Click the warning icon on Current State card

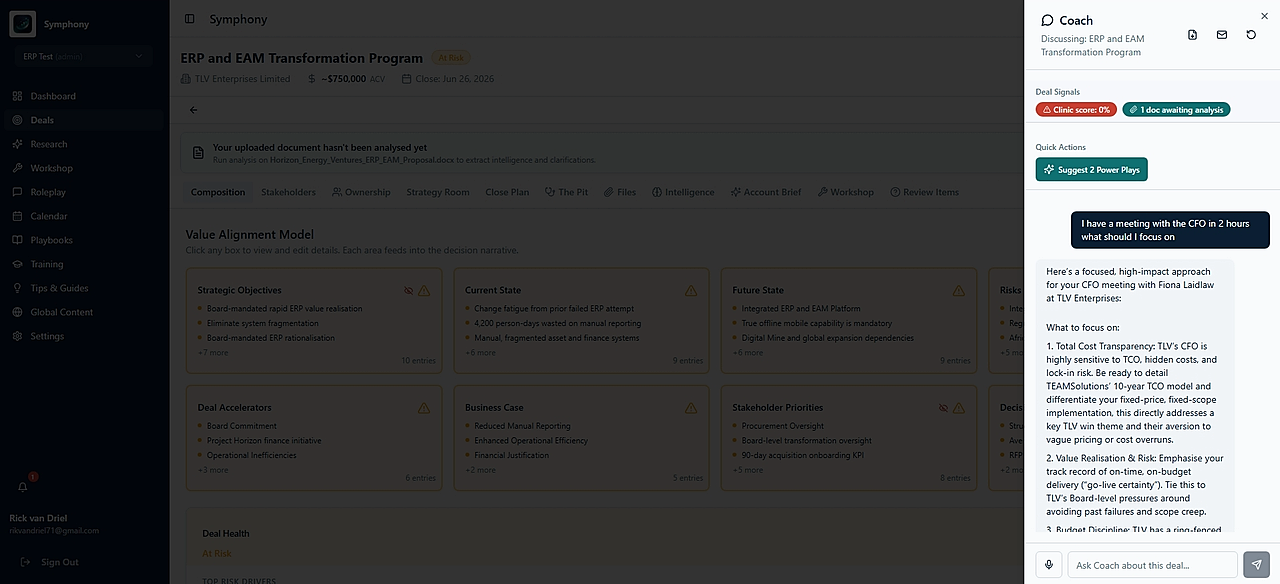[691, 291]
